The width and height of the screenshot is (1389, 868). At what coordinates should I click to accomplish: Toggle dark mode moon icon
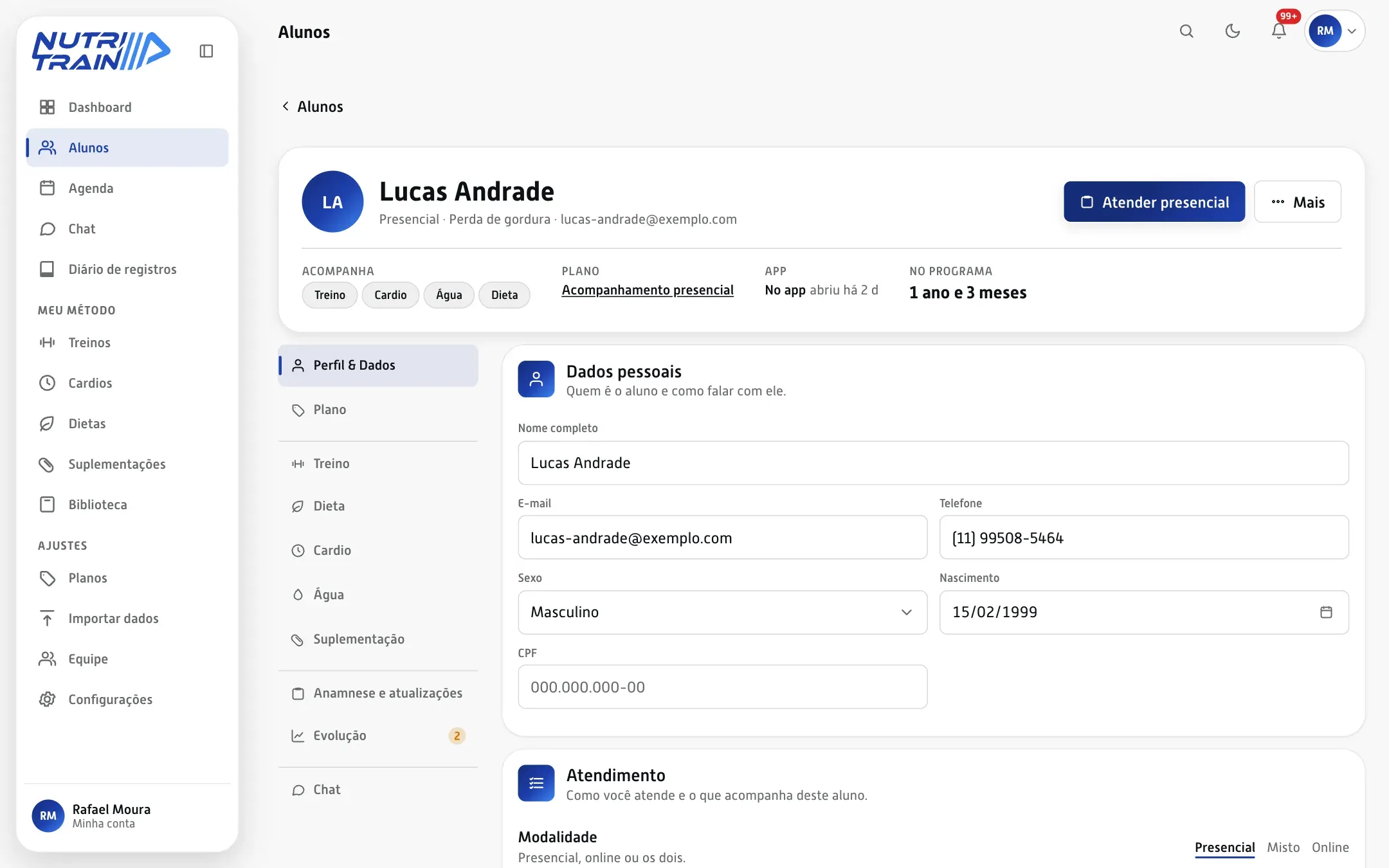(1233, 31)
